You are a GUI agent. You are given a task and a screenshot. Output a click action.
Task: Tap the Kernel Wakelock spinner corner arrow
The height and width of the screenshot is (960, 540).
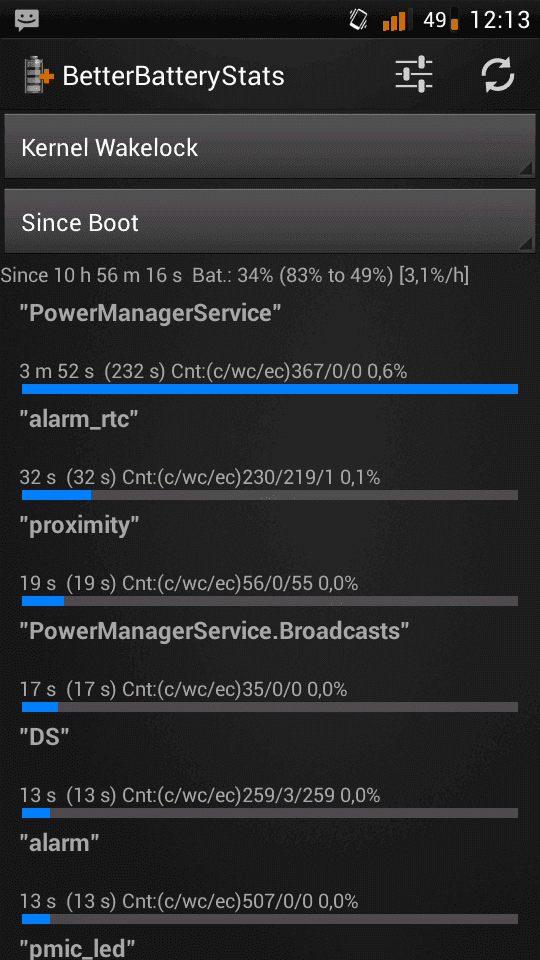click(525, 170)
